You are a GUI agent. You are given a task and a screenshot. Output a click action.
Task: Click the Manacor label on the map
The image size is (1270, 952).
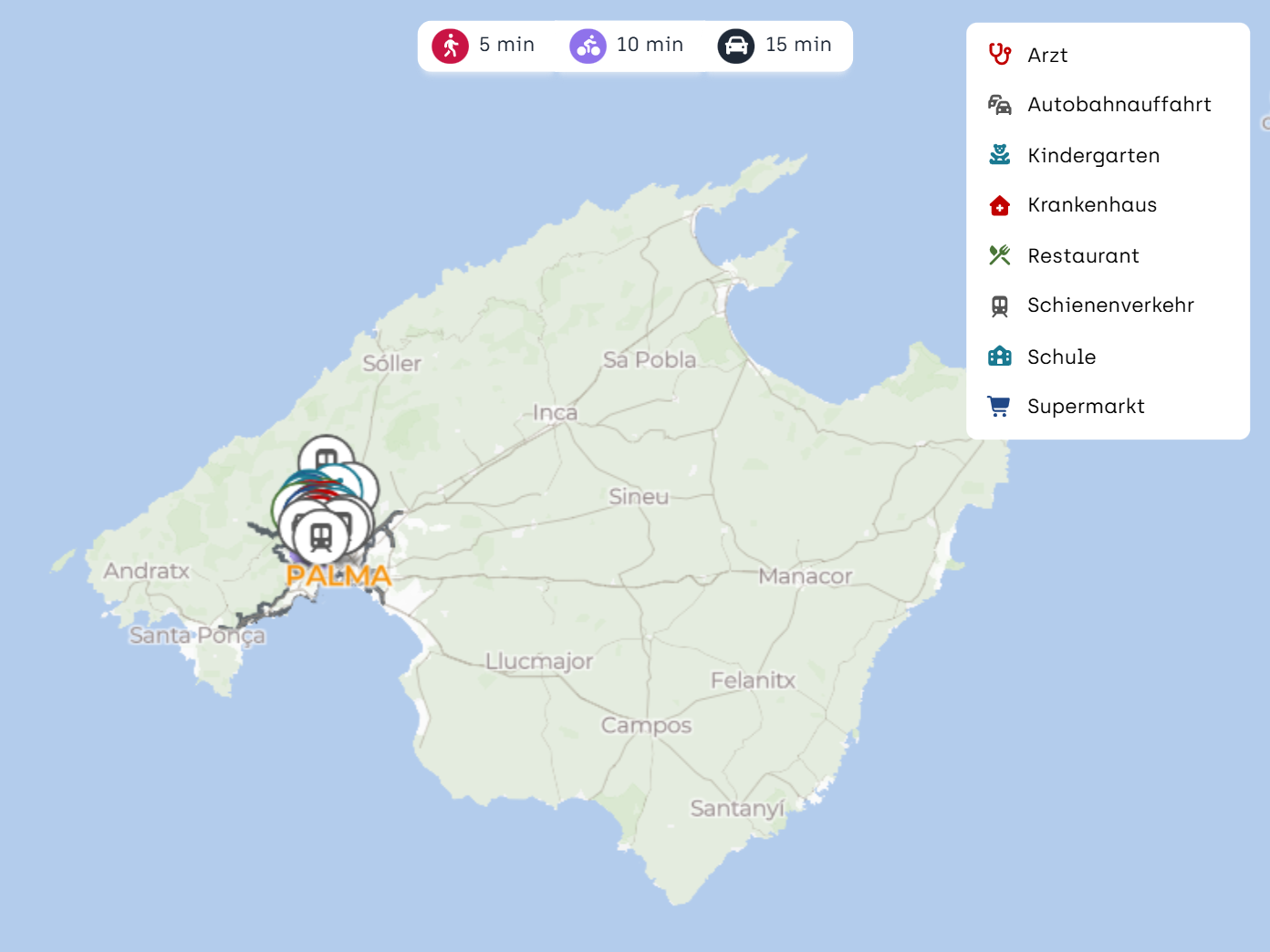(x=805, y=576)
